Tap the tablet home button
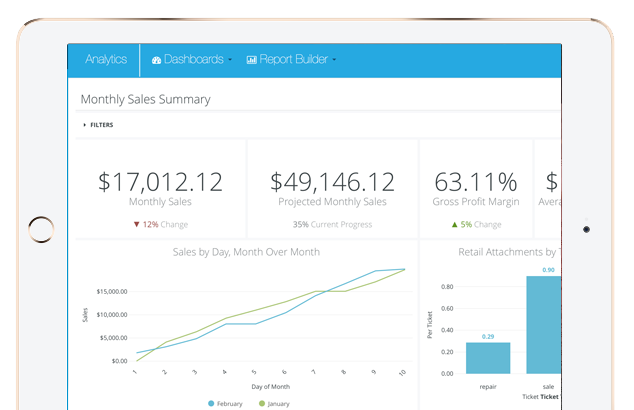 (x=41, y=230)
